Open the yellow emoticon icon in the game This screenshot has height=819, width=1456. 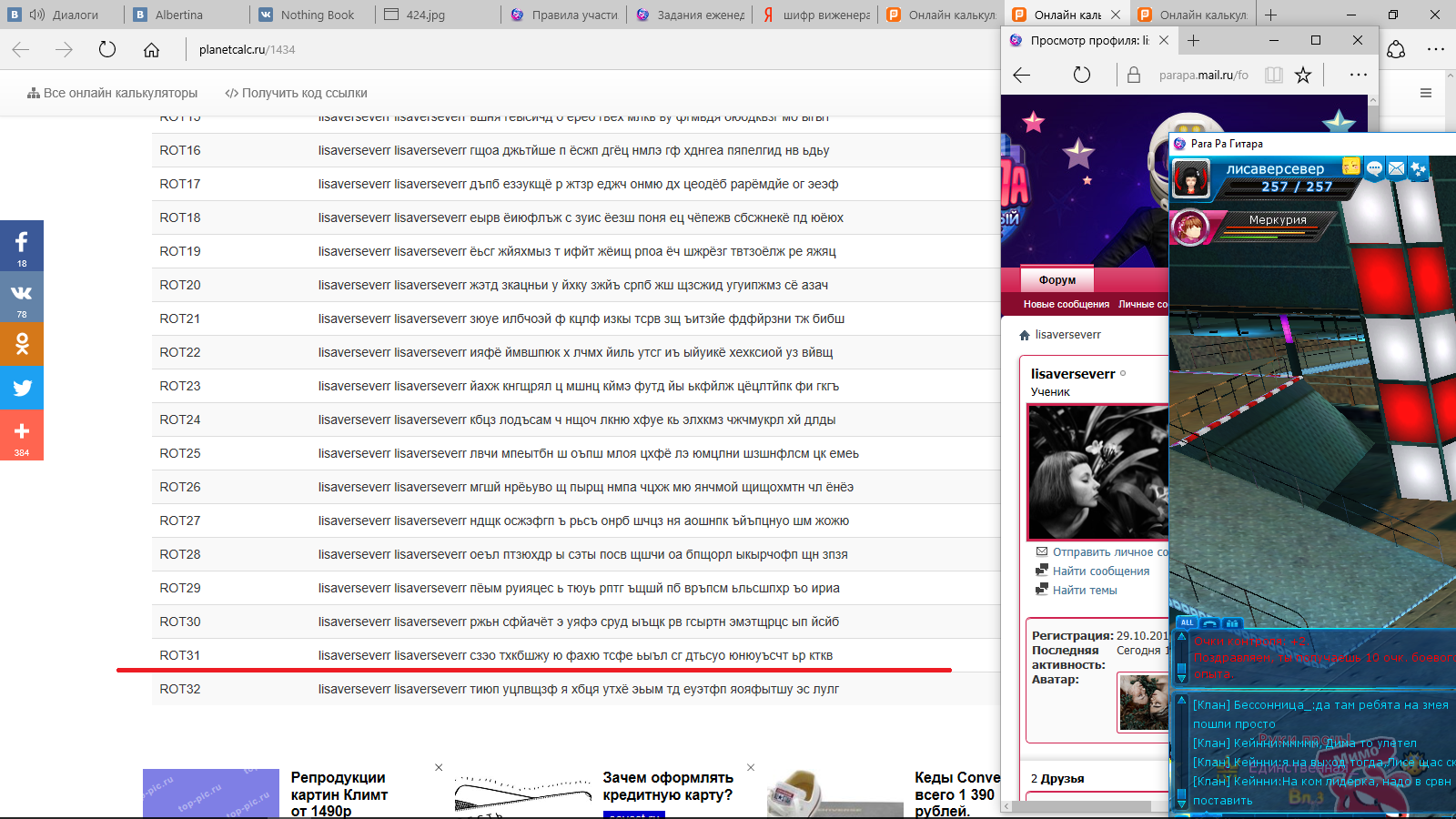click(x=1351, y=166)
